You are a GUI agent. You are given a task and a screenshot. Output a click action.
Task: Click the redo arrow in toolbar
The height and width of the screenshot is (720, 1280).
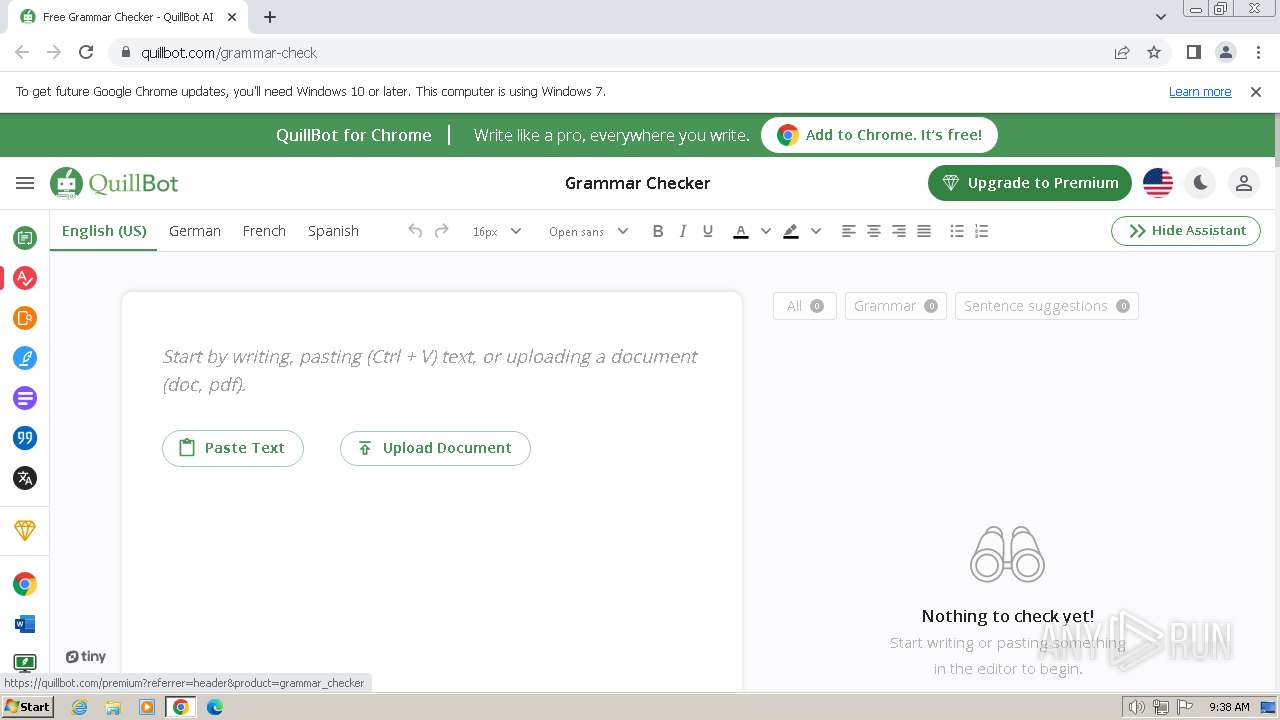point(441,231)
